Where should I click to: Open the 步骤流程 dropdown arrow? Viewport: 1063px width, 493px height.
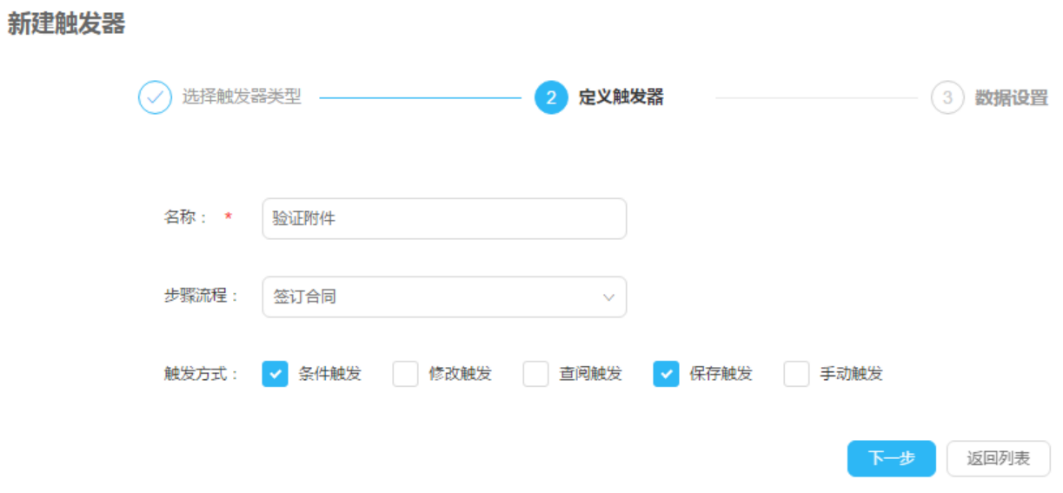(x=608, y=297)
